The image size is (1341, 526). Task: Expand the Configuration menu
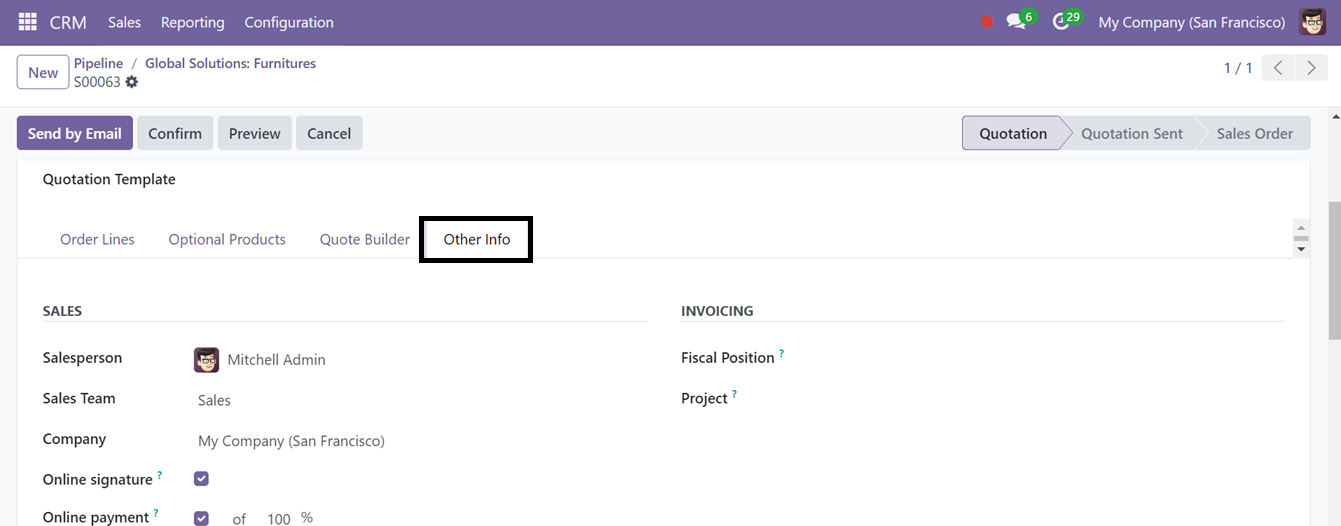289,22
